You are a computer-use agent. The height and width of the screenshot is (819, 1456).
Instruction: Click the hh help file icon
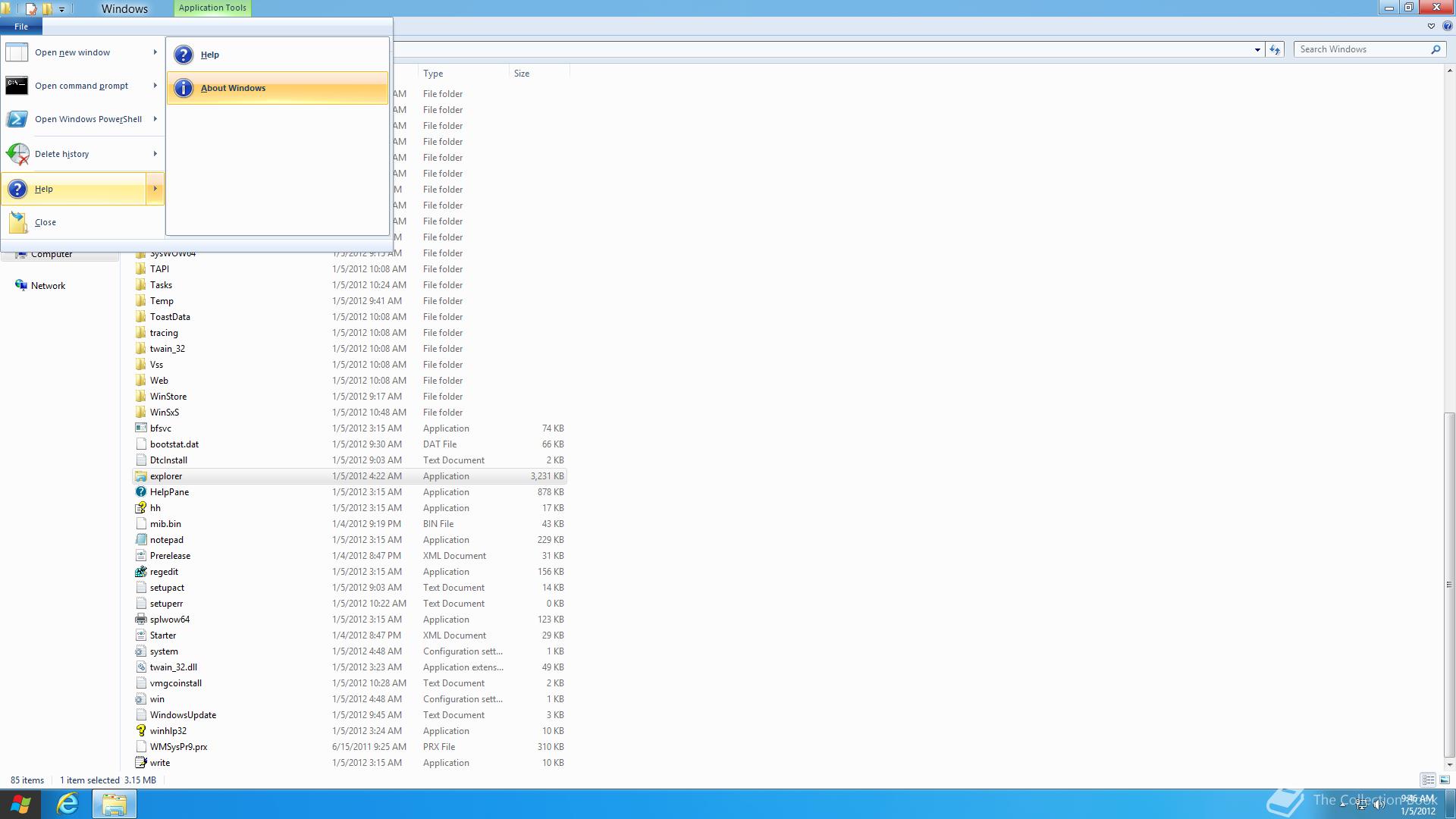coord(140,508)
